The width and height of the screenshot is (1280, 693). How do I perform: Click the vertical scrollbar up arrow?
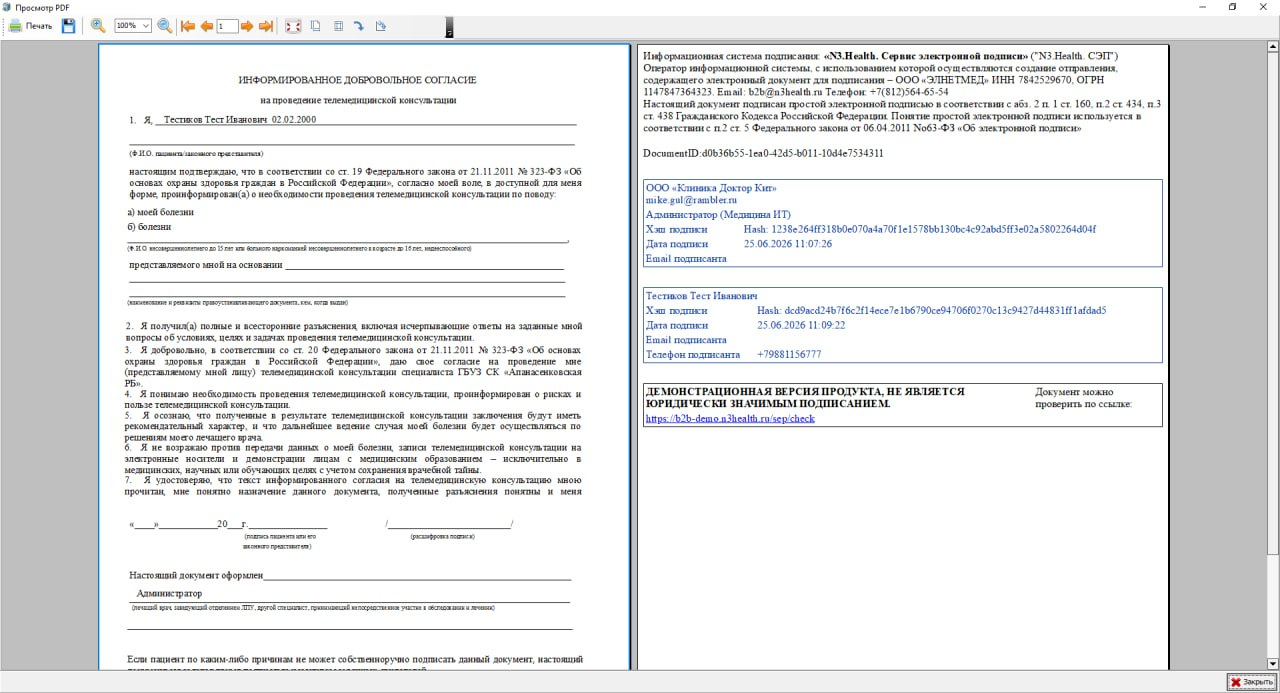click(1273, 47)
